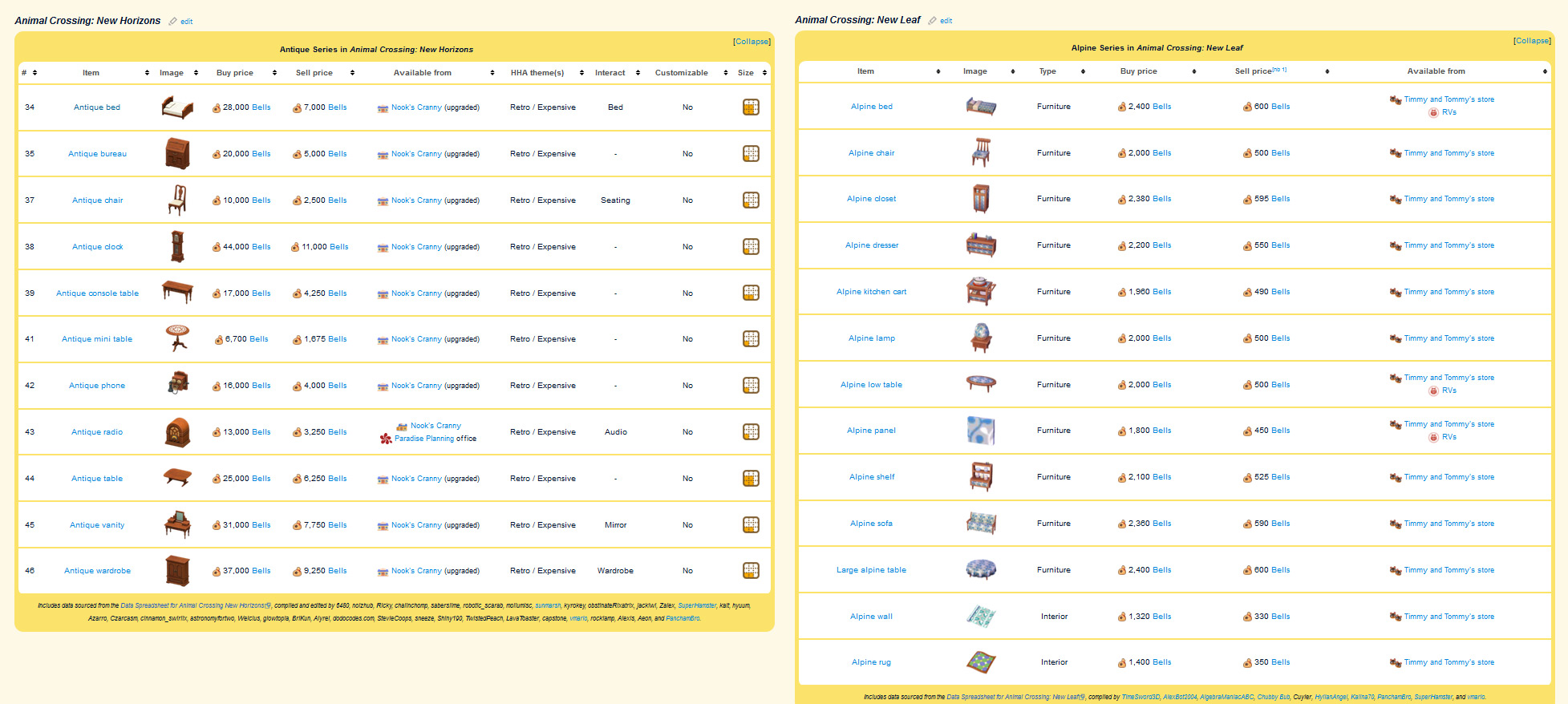This screenshot has width=1568, height=704.
Task: Open the Antique vanity item link
Action: (x=97, y=525)
